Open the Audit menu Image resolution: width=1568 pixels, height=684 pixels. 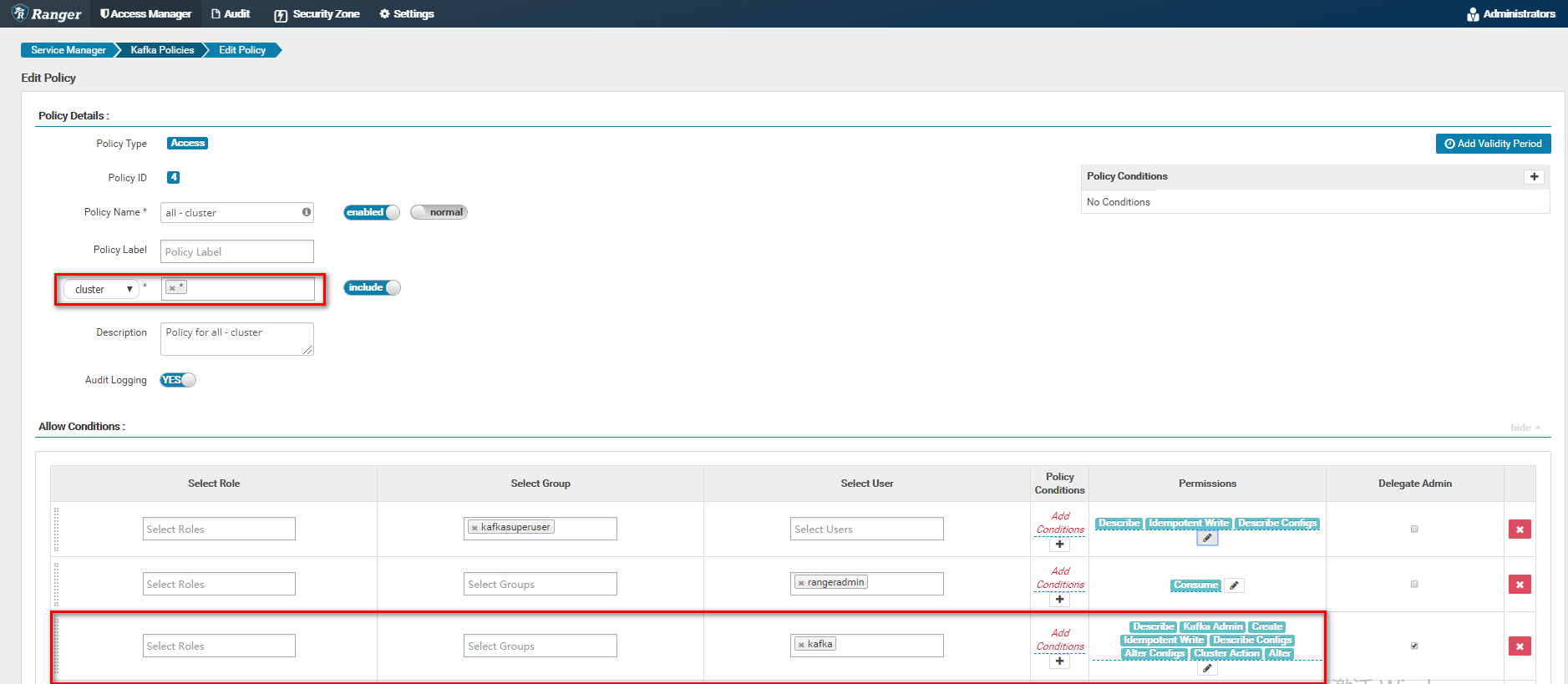231,13
